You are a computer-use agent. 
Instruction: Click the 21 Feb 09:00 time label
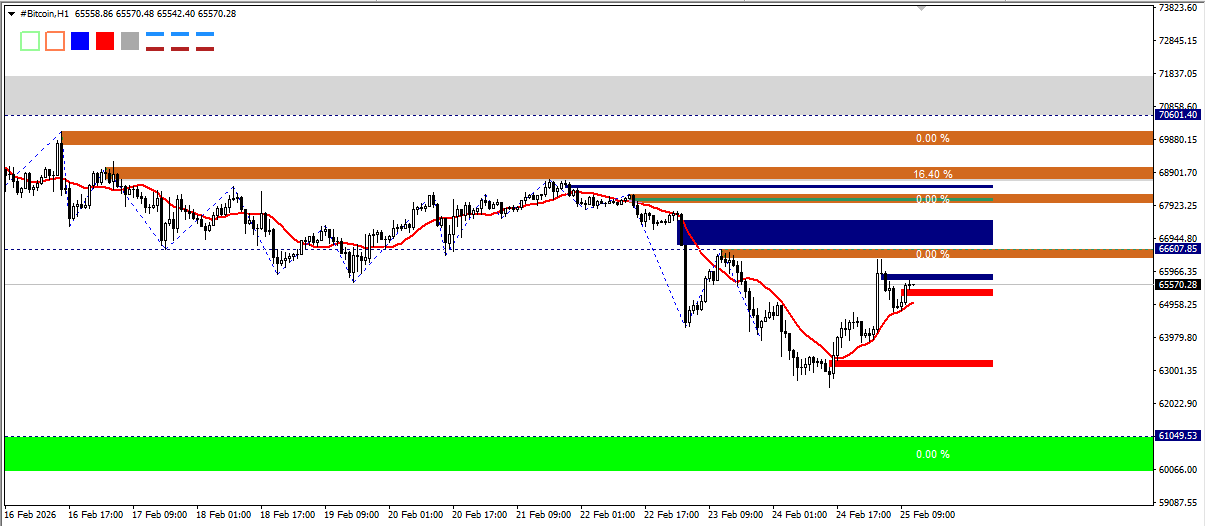click(544, 515)
